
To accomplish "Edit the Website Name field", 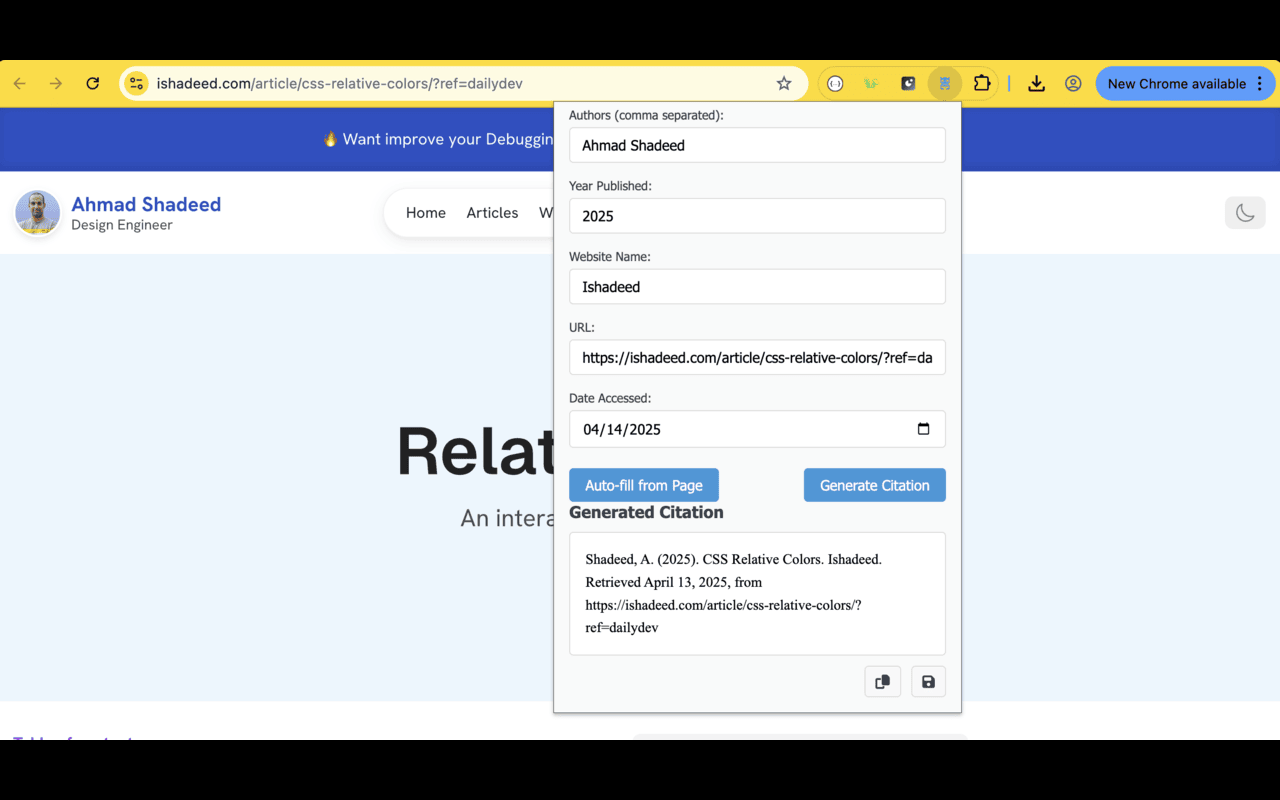I will [757, 287].
